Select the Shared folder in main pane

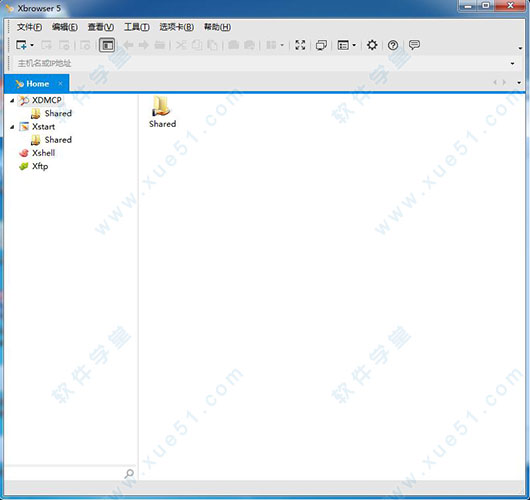pos(162,112)
